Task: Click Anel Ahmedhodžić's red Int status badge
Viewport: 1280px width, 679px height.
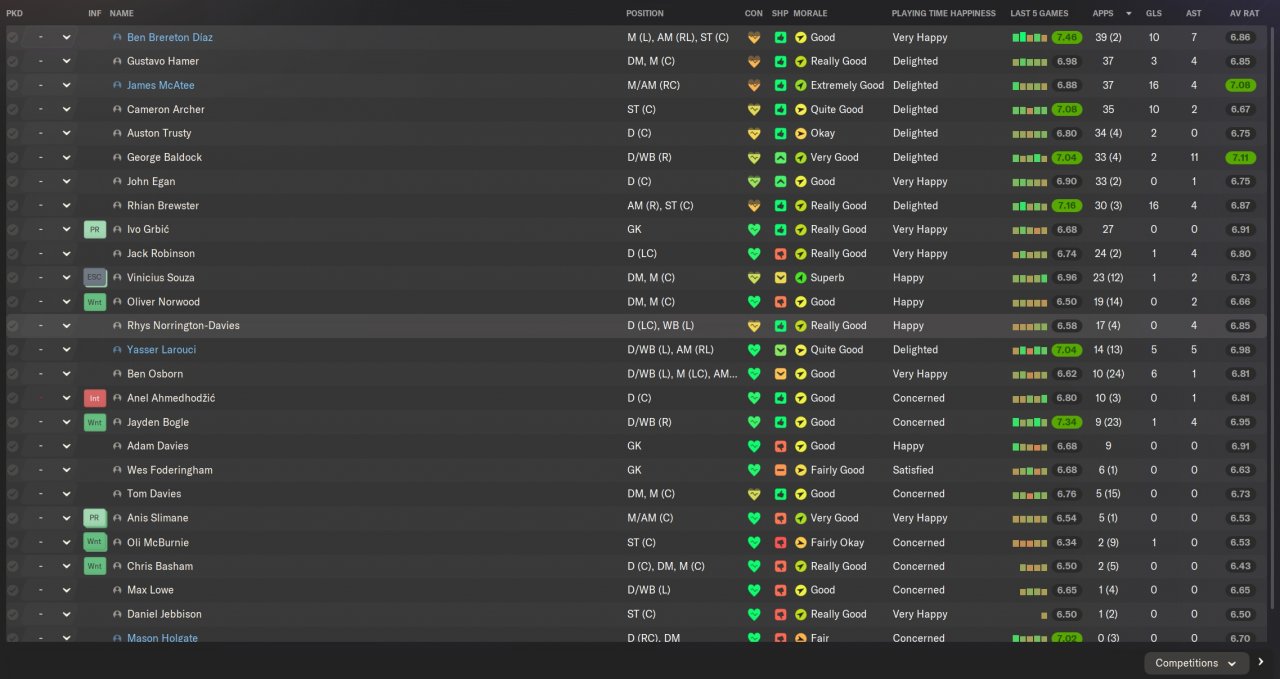Action: 95,398
